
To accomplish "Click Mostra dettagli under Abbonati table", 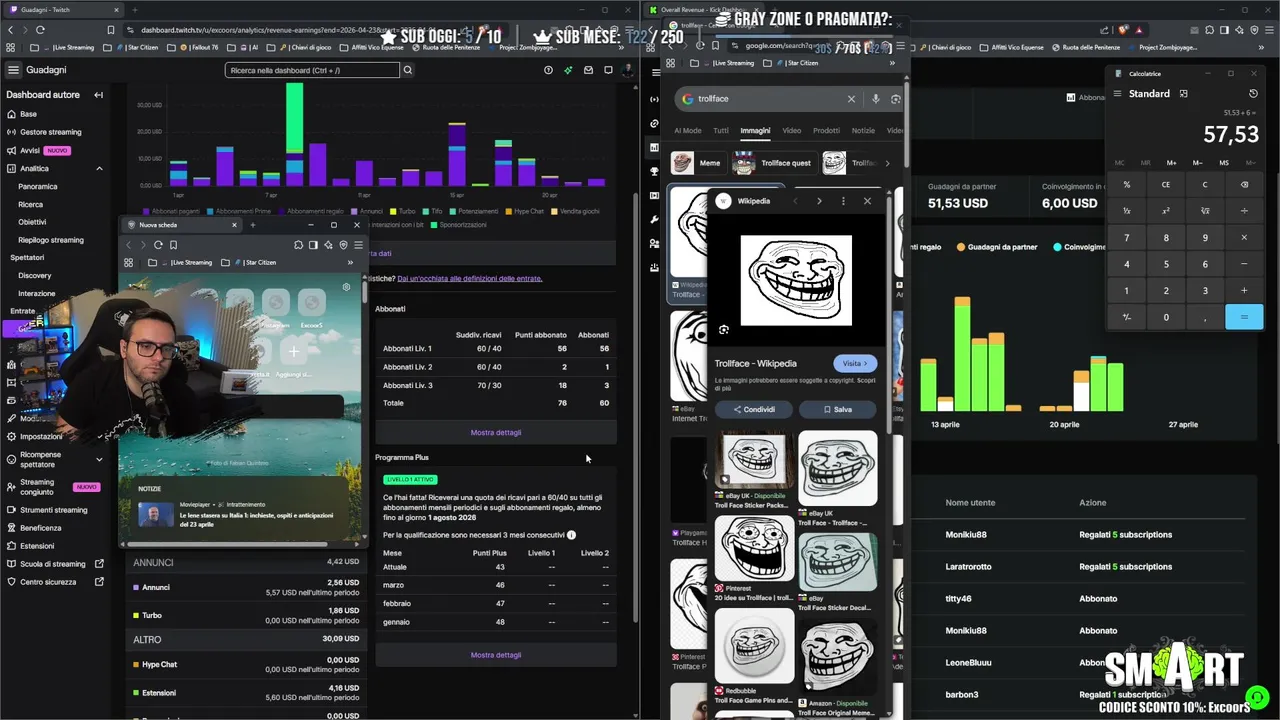I will (x=496, y=432).
